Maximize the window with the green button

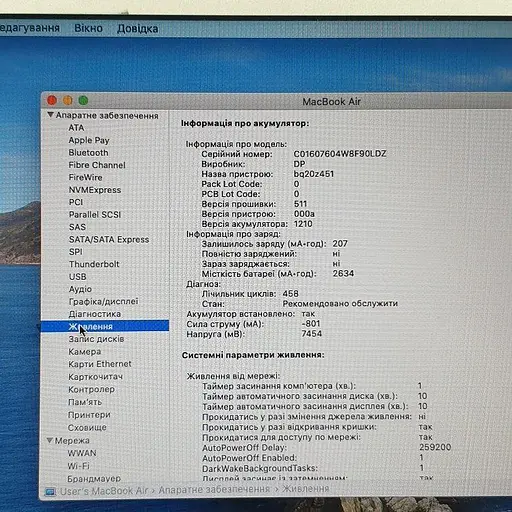tap(83, 100)
